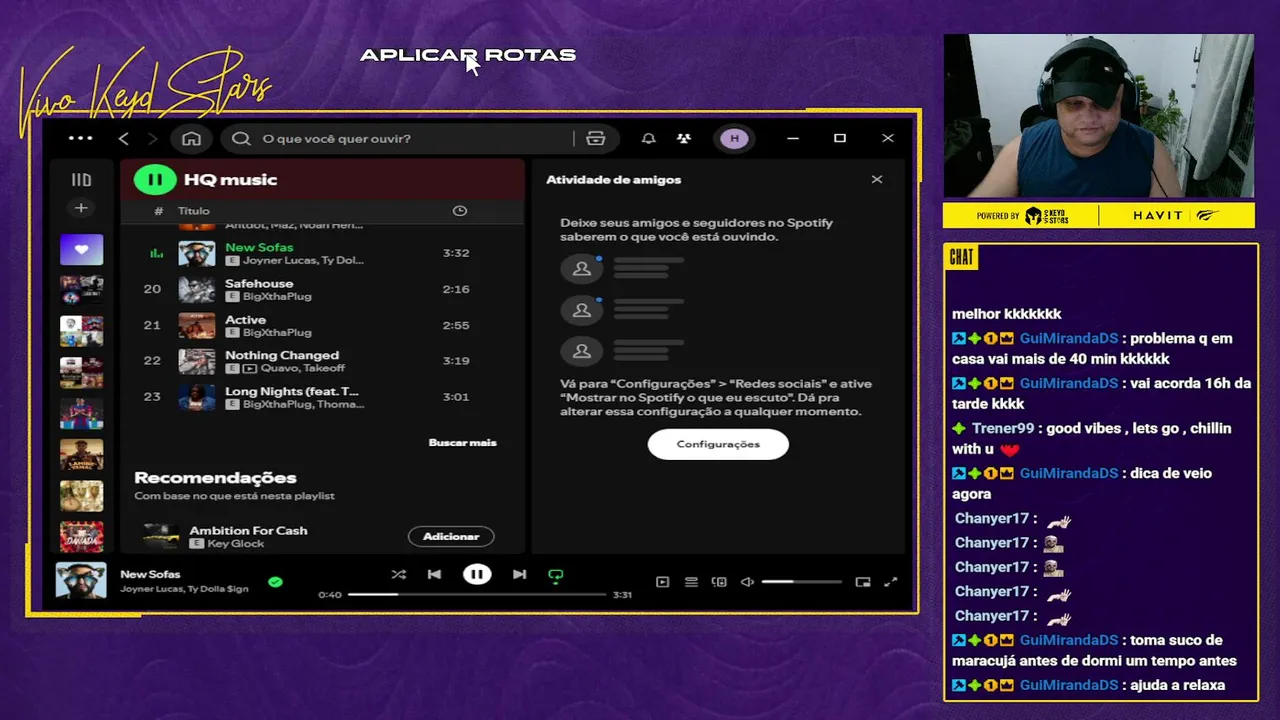Open second playlist thumbnail below Liked Songs
Viewport: 1280px width, 720px height.
pyautogui.click(x=81, y=290)
